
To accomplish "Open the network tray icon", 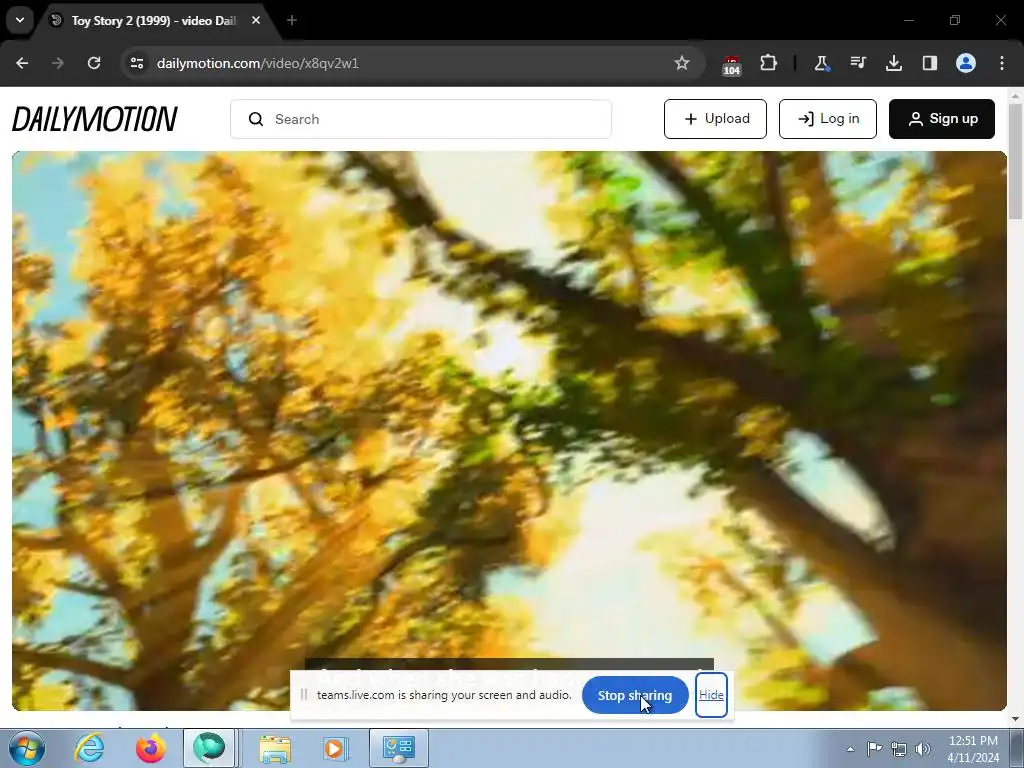I will pos(899,749).
